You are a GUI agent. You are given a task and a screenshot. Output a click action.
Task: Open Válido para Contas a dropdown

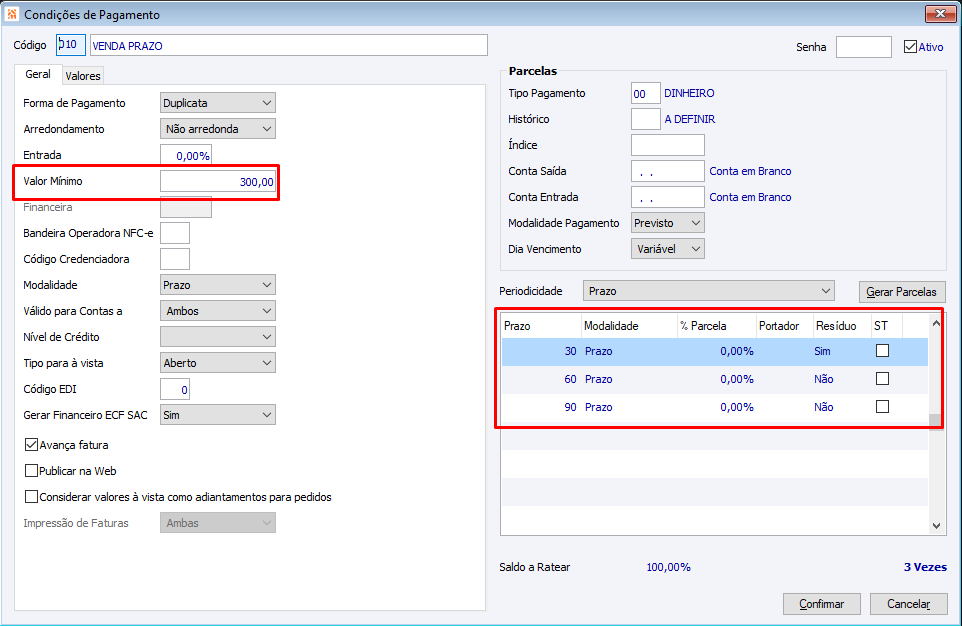(218, 311)
